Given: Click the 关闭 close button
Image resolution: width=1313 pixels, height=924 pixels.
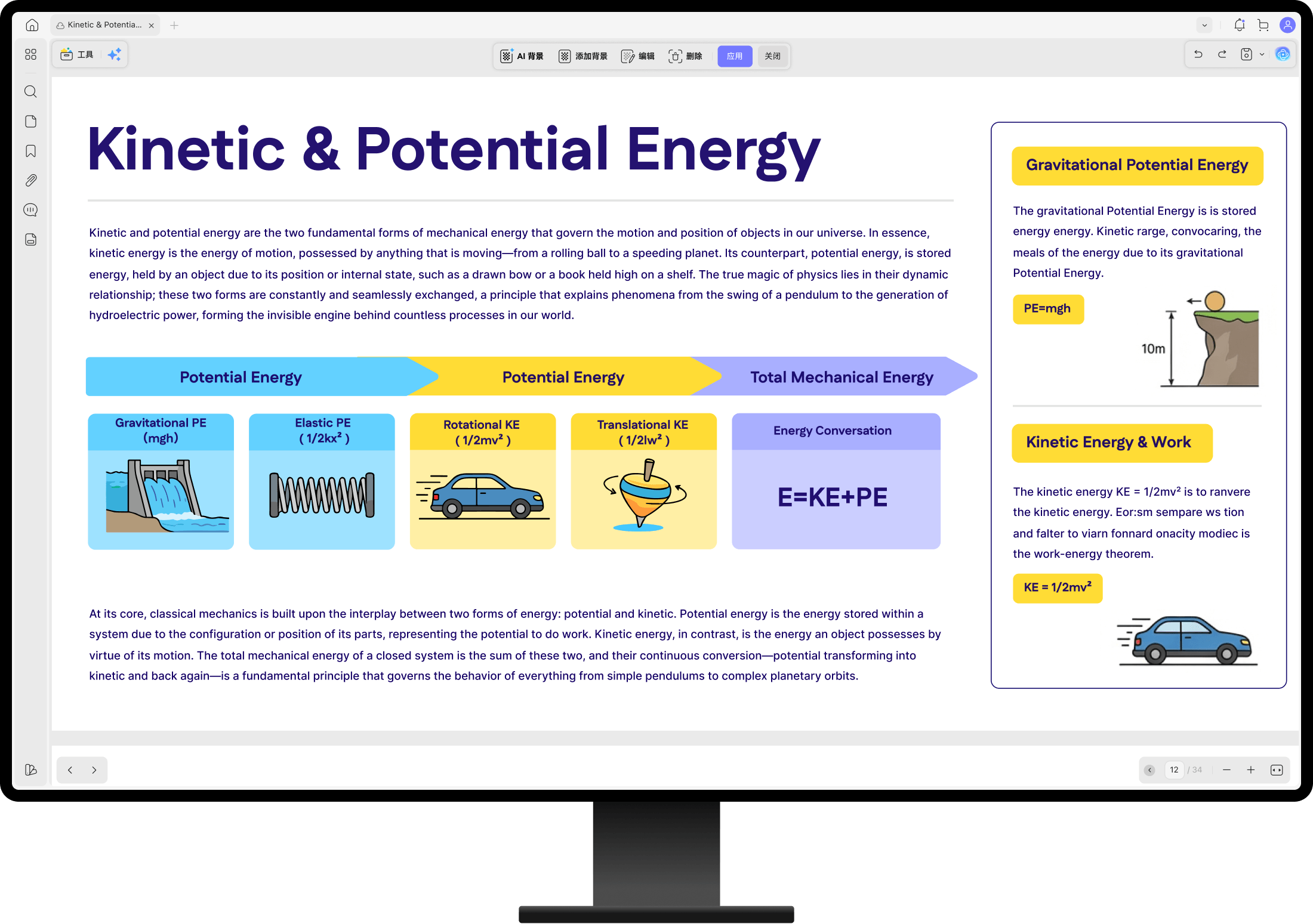Looking at the screenshot, I should (x=772, y=56).
